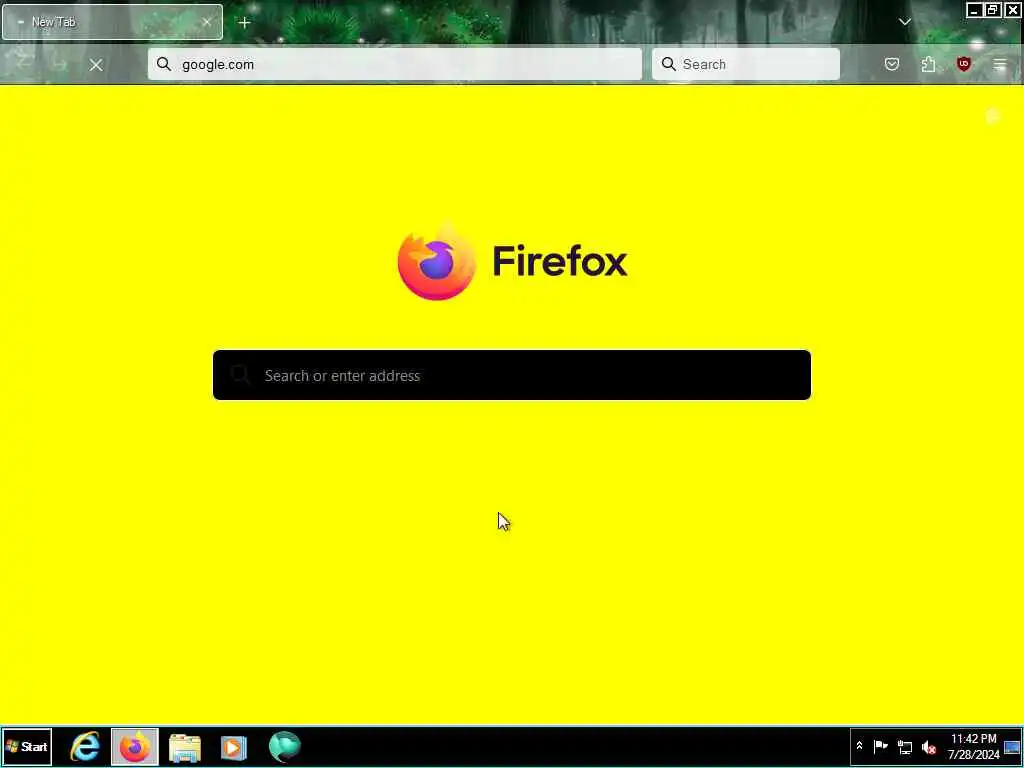Click the Firefox taskbar icon
The image size is (1024, 768).
click(135, 746)
